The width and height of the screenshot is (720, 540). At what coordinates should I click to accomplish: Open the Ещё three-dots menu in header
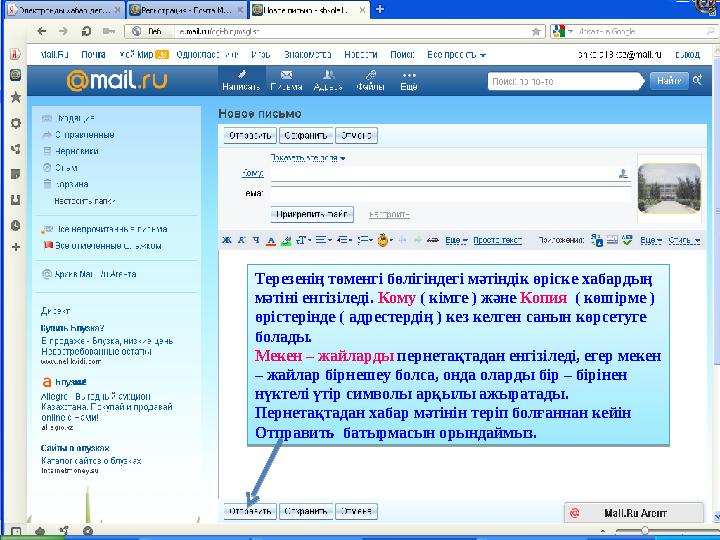pyautogui.click(x=409, y=80)
